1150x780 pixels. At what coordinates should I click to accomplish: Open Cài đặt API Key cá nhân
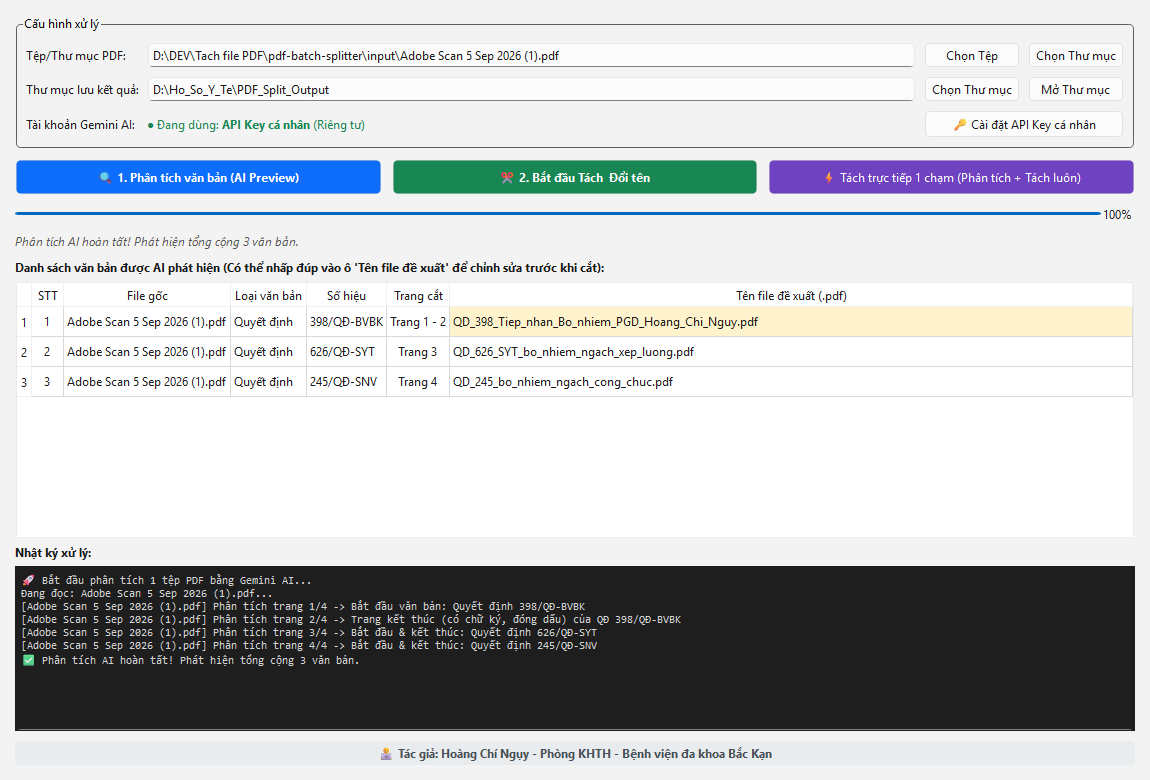coord(1024,125)
